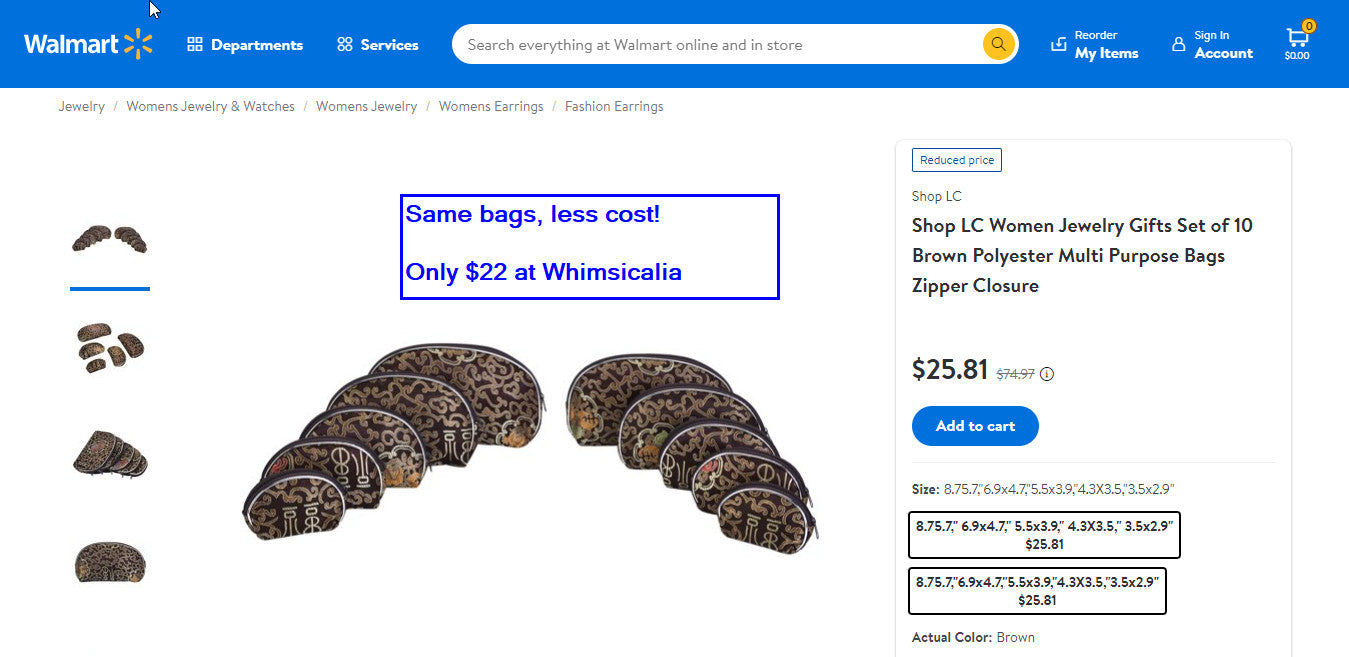Viewport: 1349px width, 657px height.
Task: Select the second size option box
Action: tap(1037, 591)
